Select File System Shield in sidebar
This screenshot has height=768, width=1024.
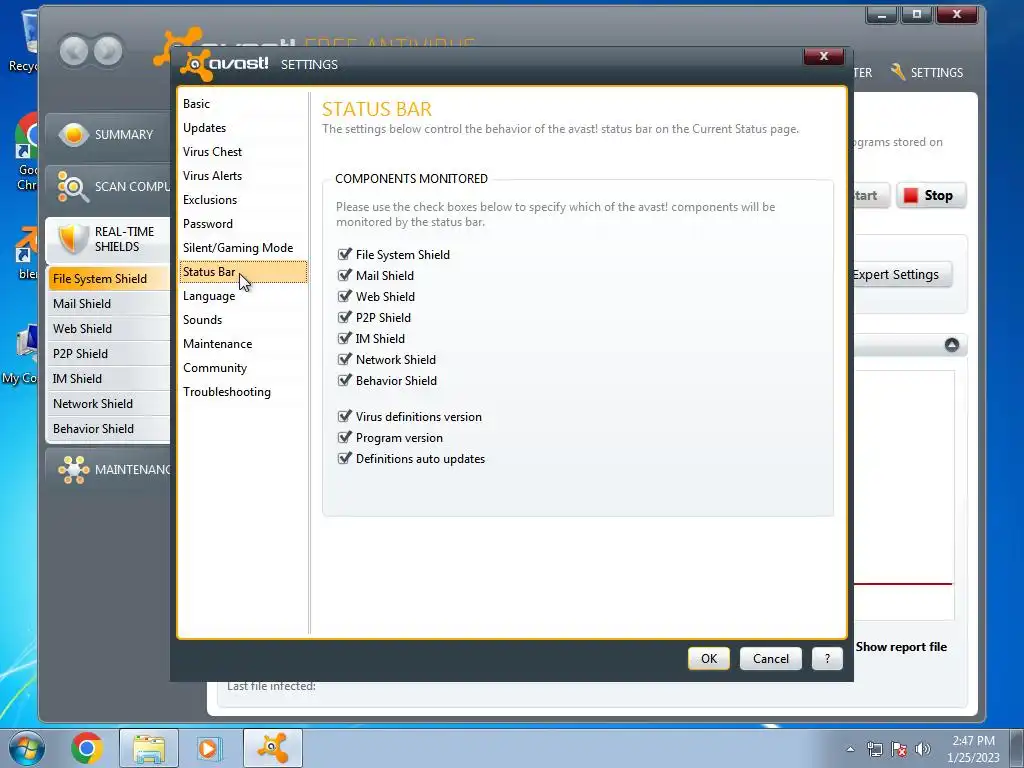108,279
